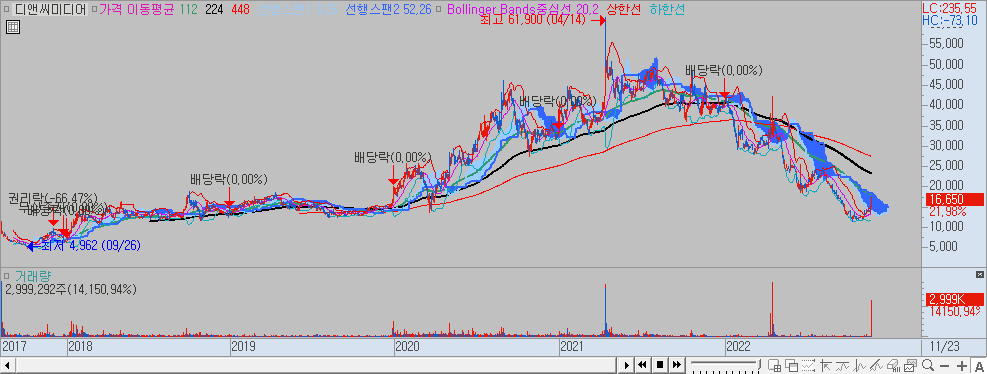Click the 배당락(0.00%) marker near 2022
Image resolution: width=987 pixels, height=374 pixels.
point(724,70)
